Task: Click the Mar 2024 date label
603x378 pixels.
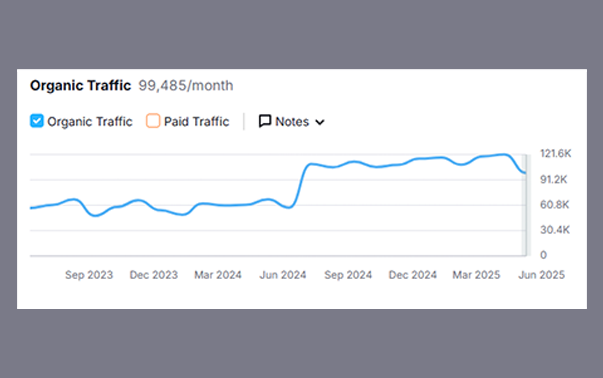Action: pos(218,275)
